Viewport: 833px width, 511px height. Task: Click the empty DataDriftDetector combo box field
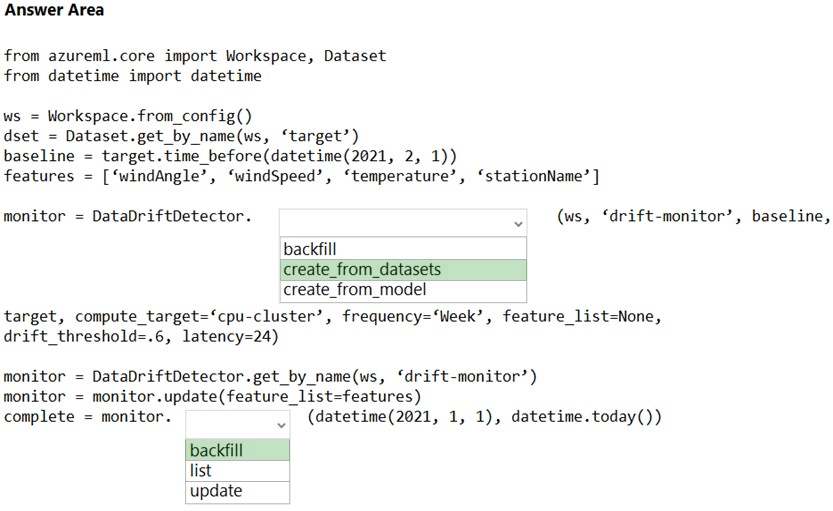pos(403,223)
